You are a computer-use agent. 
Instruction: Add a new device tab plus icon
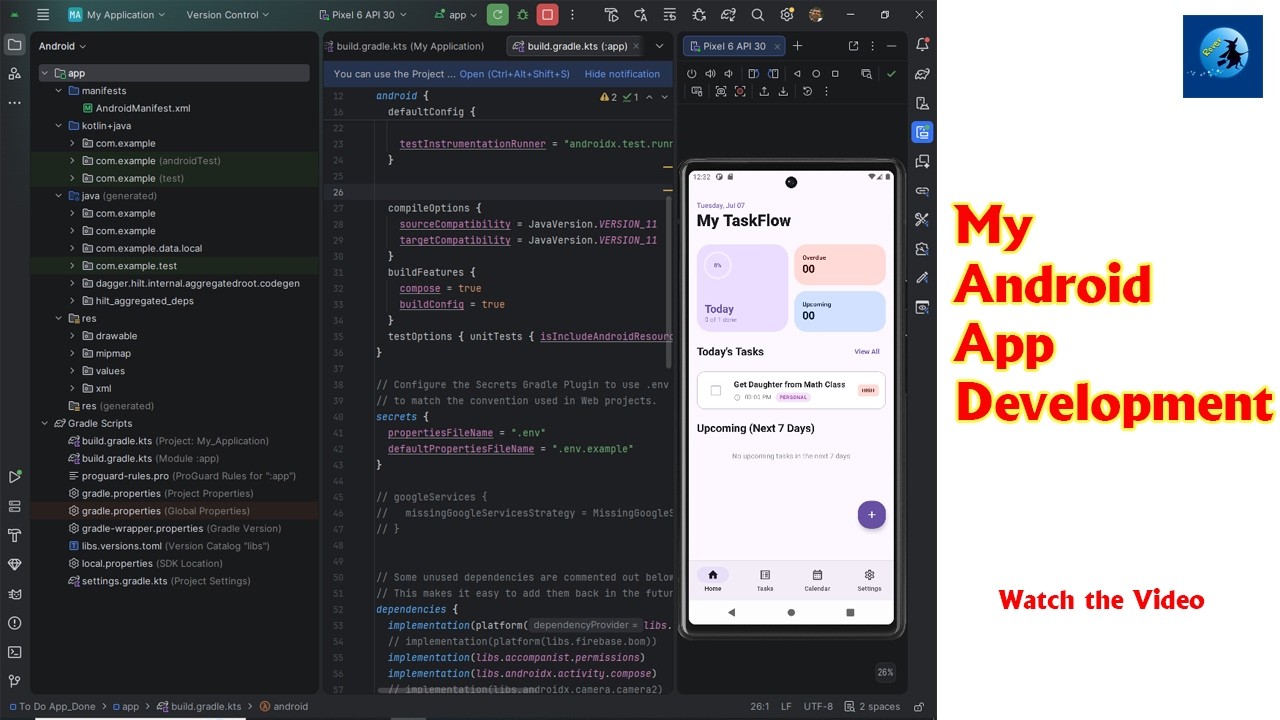[x=797, y=46]
